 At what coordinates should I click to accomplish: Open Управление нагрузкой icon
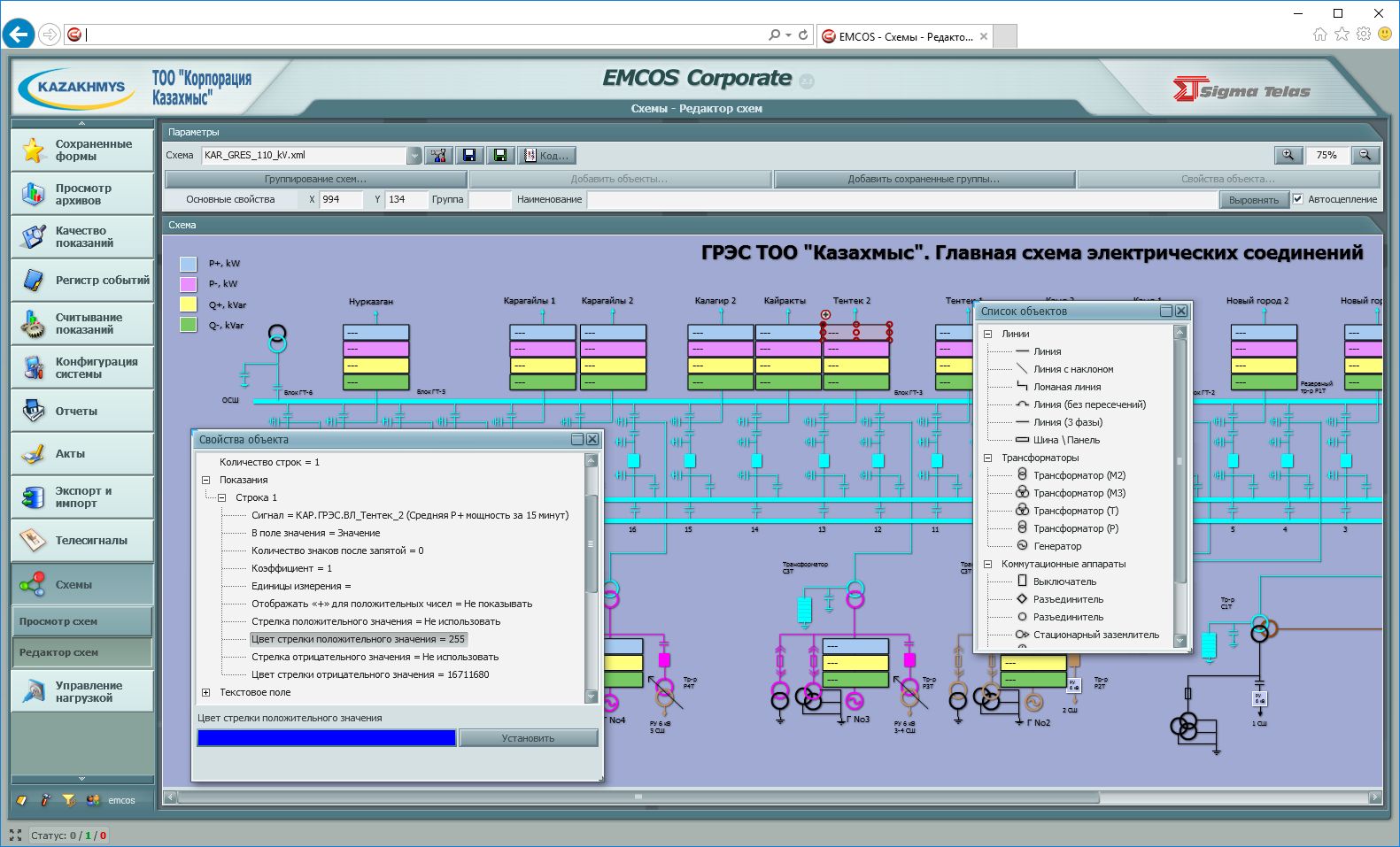pos(34,691)
